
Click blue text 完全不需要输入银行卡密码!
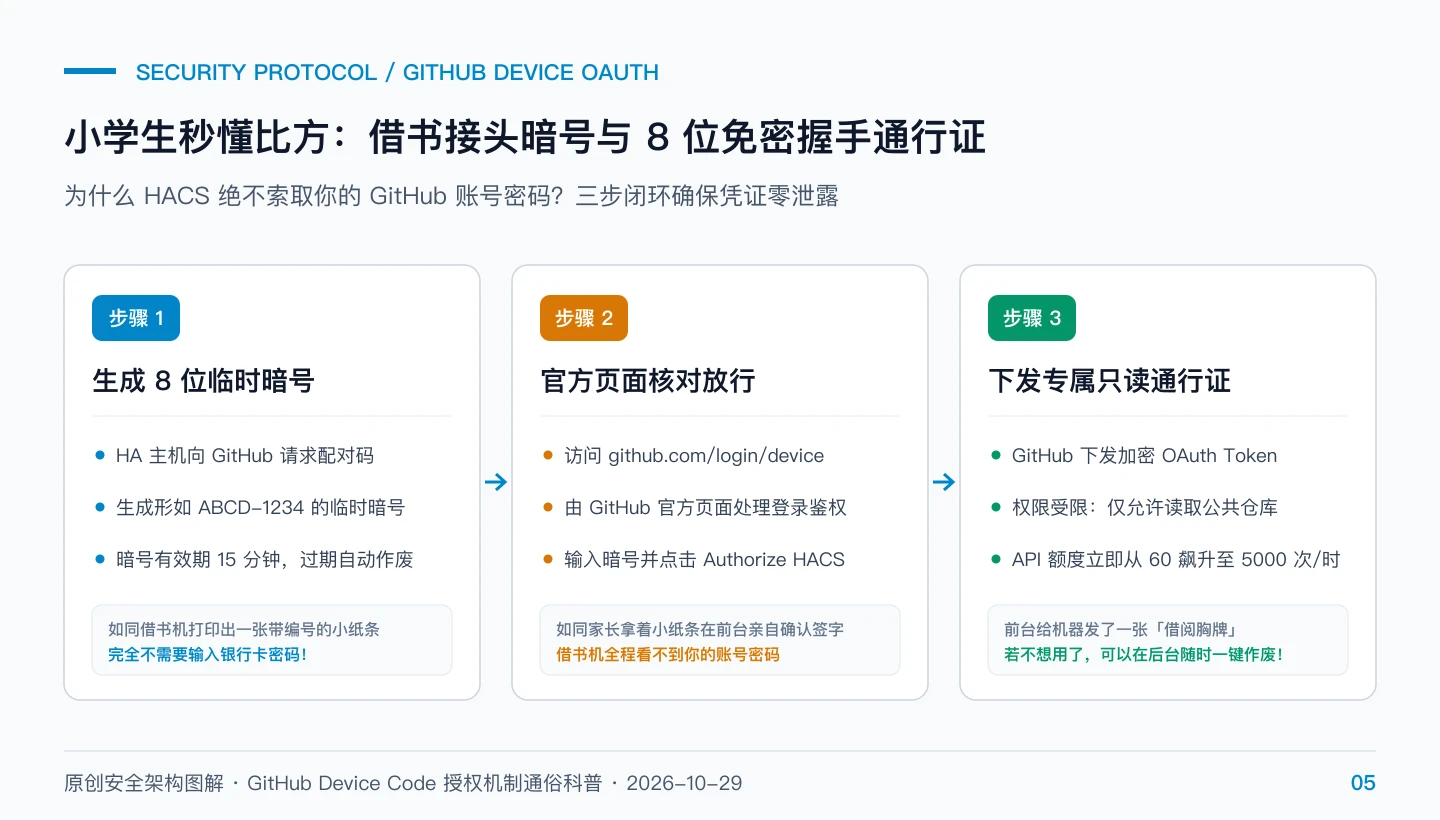pos(207,655)
